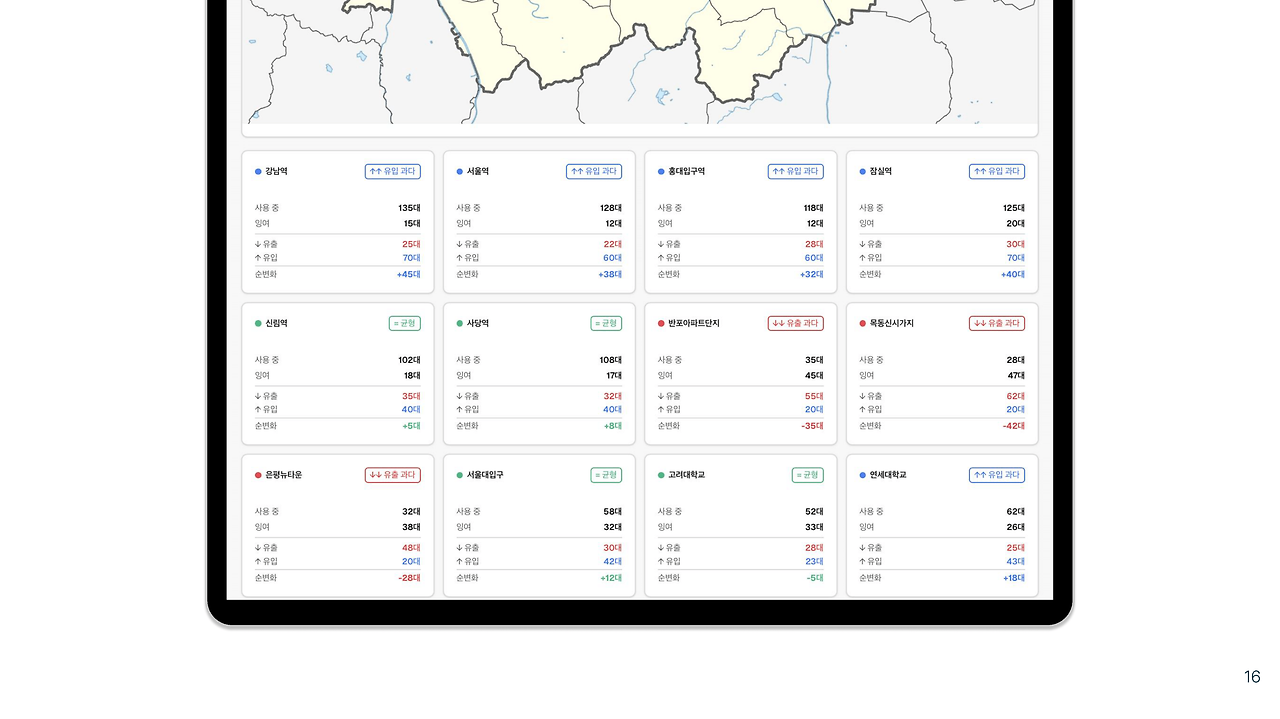Click the 유출 과다 badge on 목동신시가지 card
The width and height of the screenshot is (1280, 719).
pyautogui.click(x=997, y=324)
